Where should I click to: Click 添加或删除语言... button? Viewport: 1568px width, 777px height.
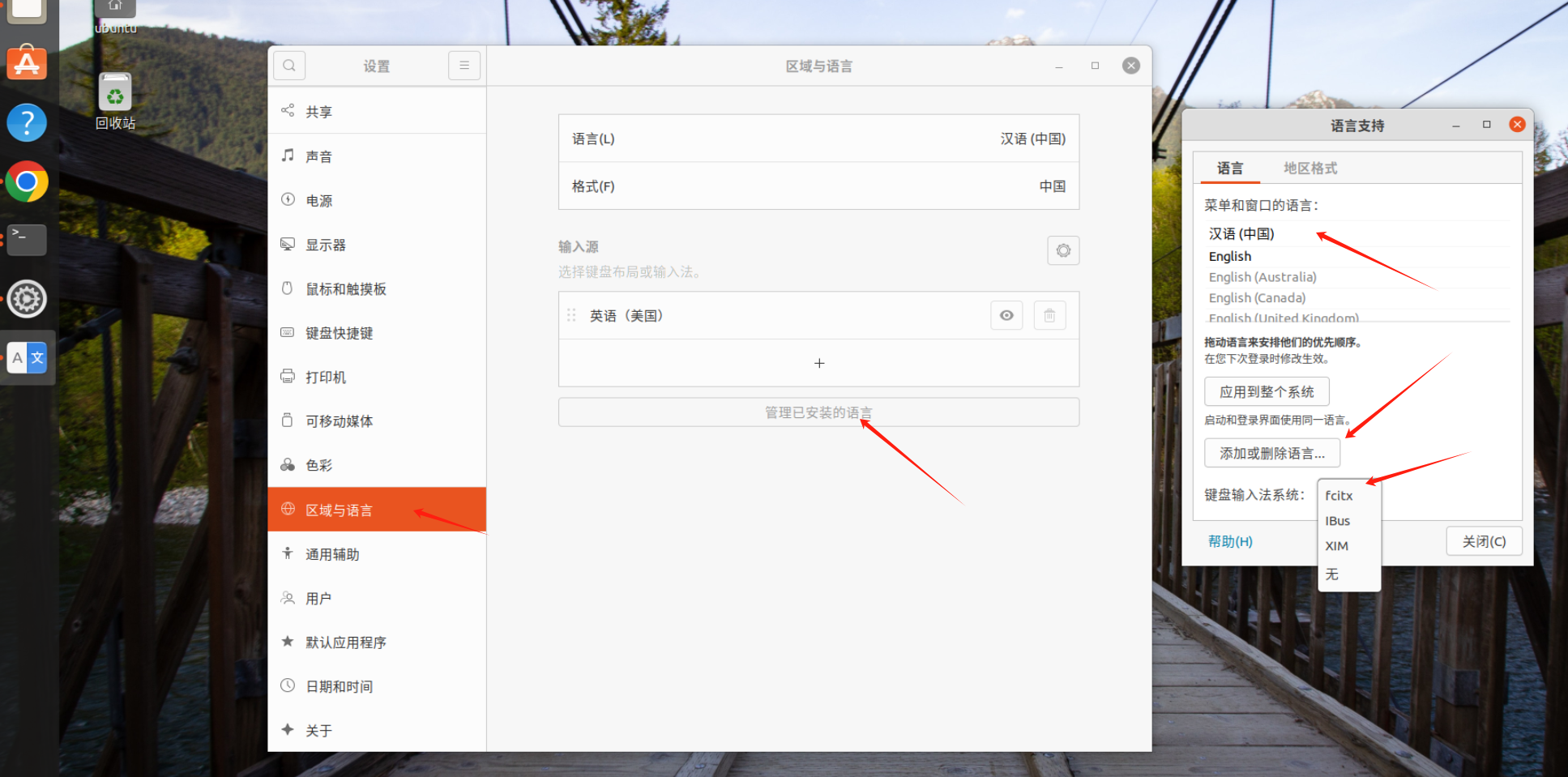click(1272, 454)
